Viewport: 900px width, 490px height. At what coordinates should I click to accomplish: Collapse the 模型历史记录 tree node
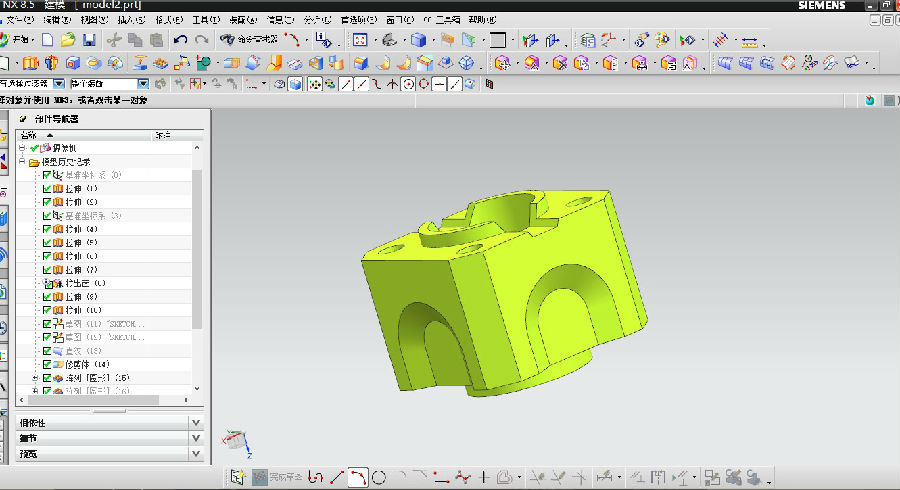click(x=22, y=162)
